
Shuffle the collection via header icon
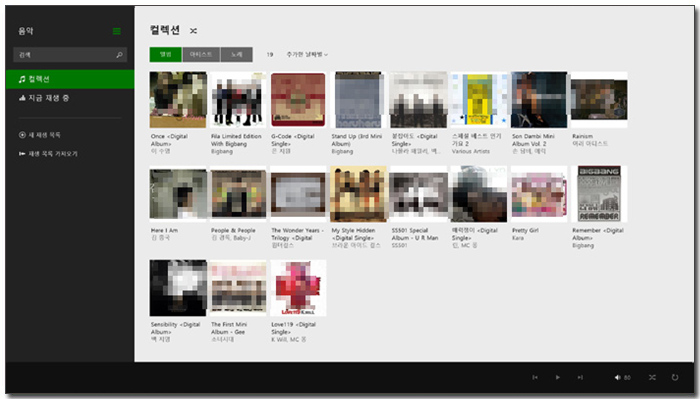click(193, 31)
